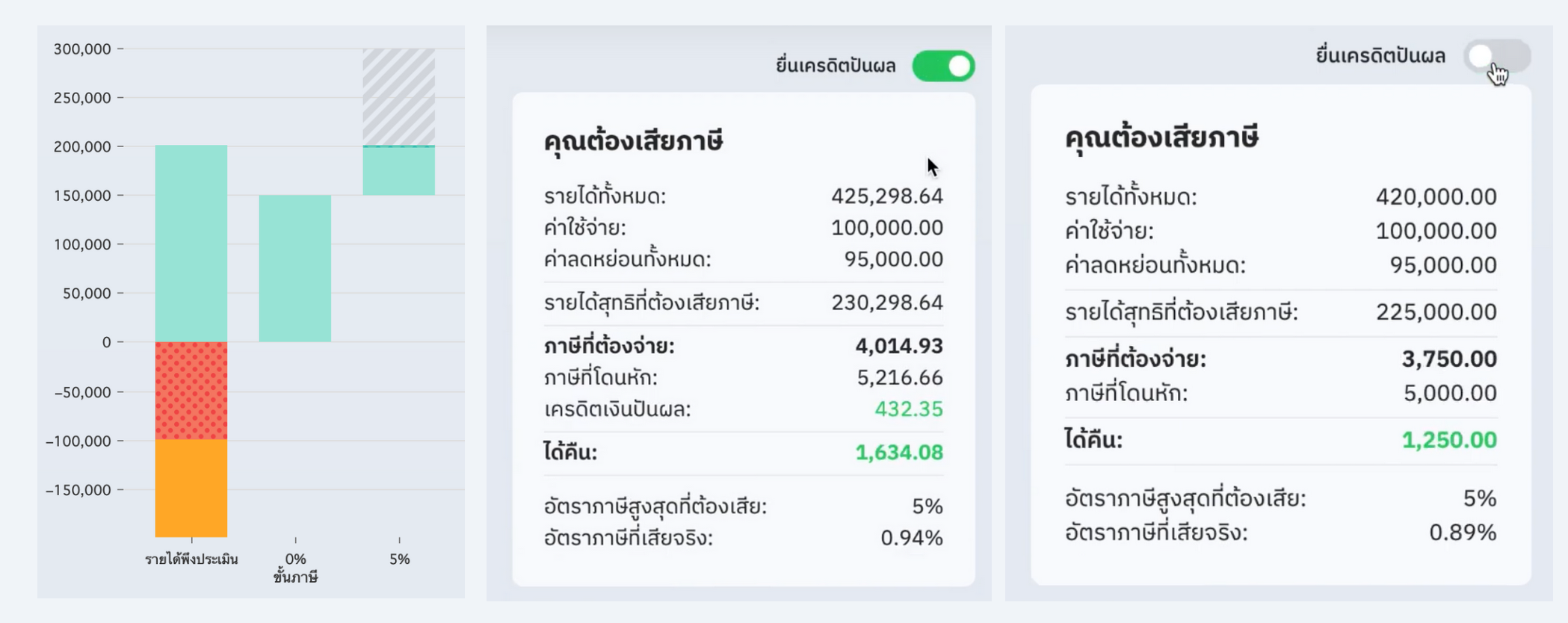Click tax payable amount 4,014.93
This screenshot has width=1568, height=623.
click(x=898, y=346)
